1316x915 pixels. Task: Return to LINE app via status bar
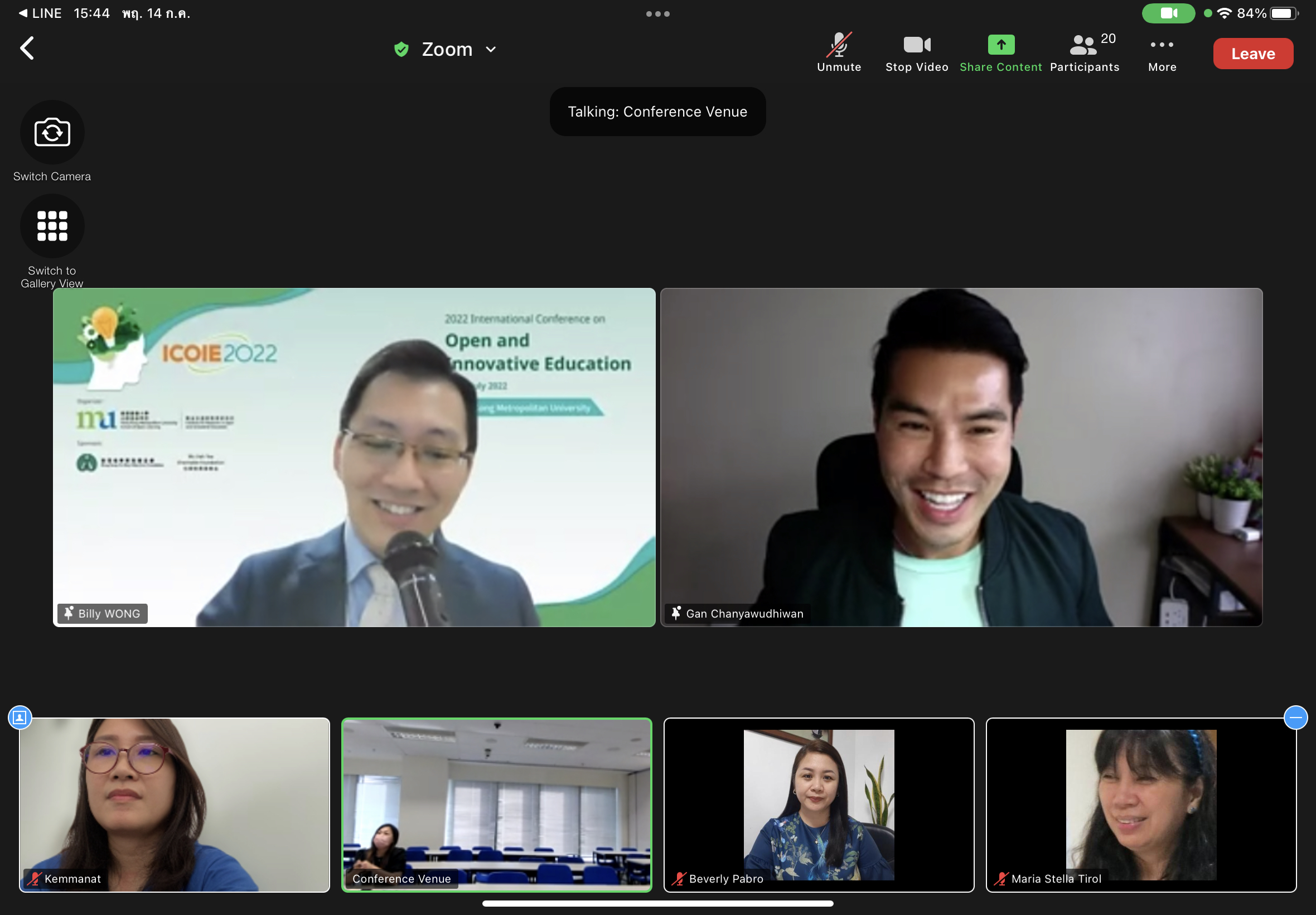pos(40,13)
